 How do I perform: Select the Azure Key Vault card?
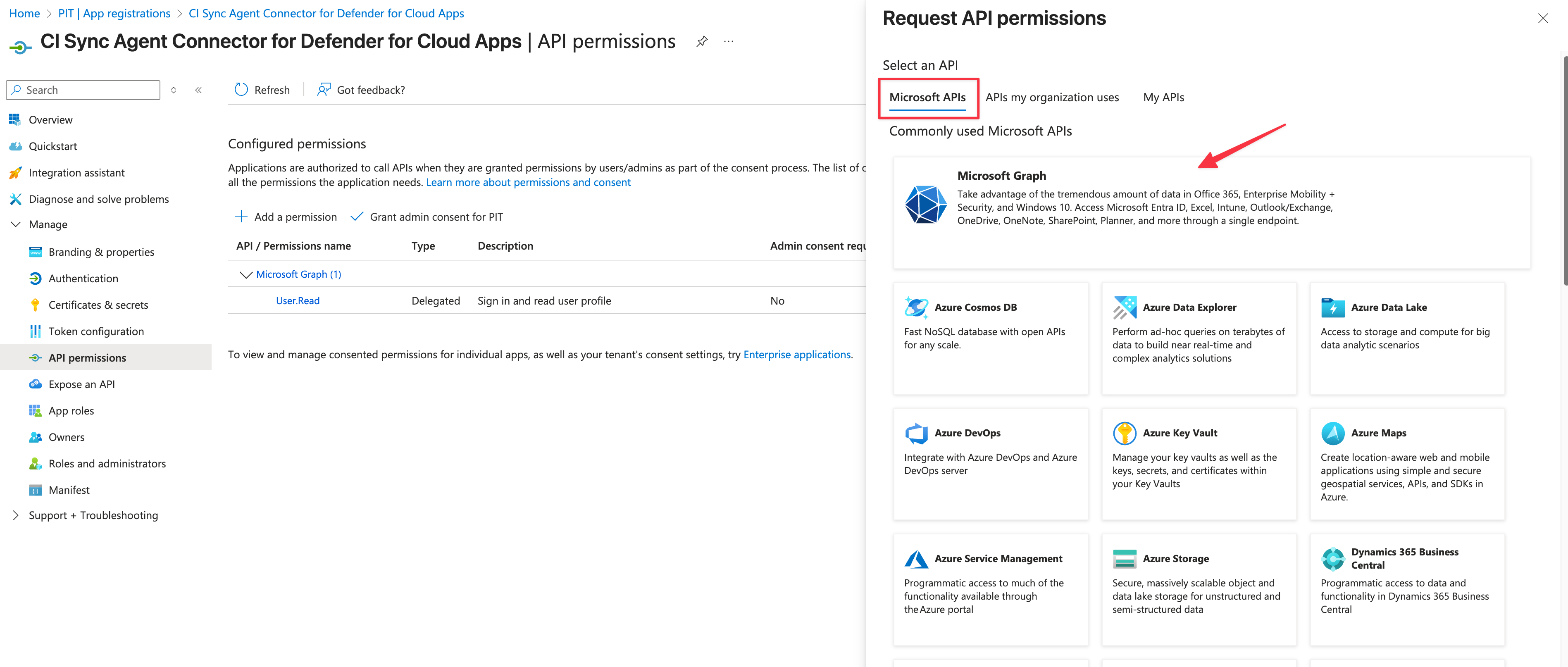[x=1199, y=464]
